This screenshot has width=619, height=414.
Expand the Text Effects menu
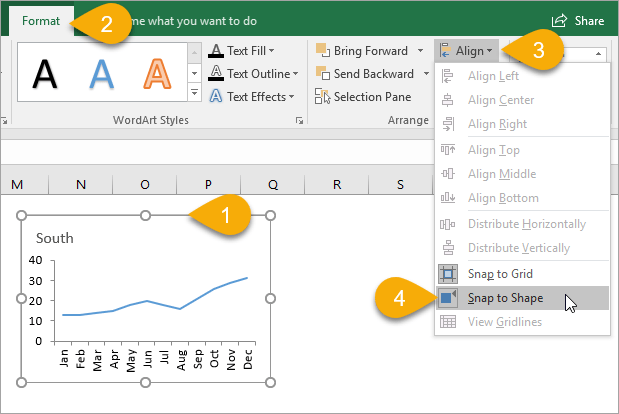pyautogui.click(x=291, y=97)
